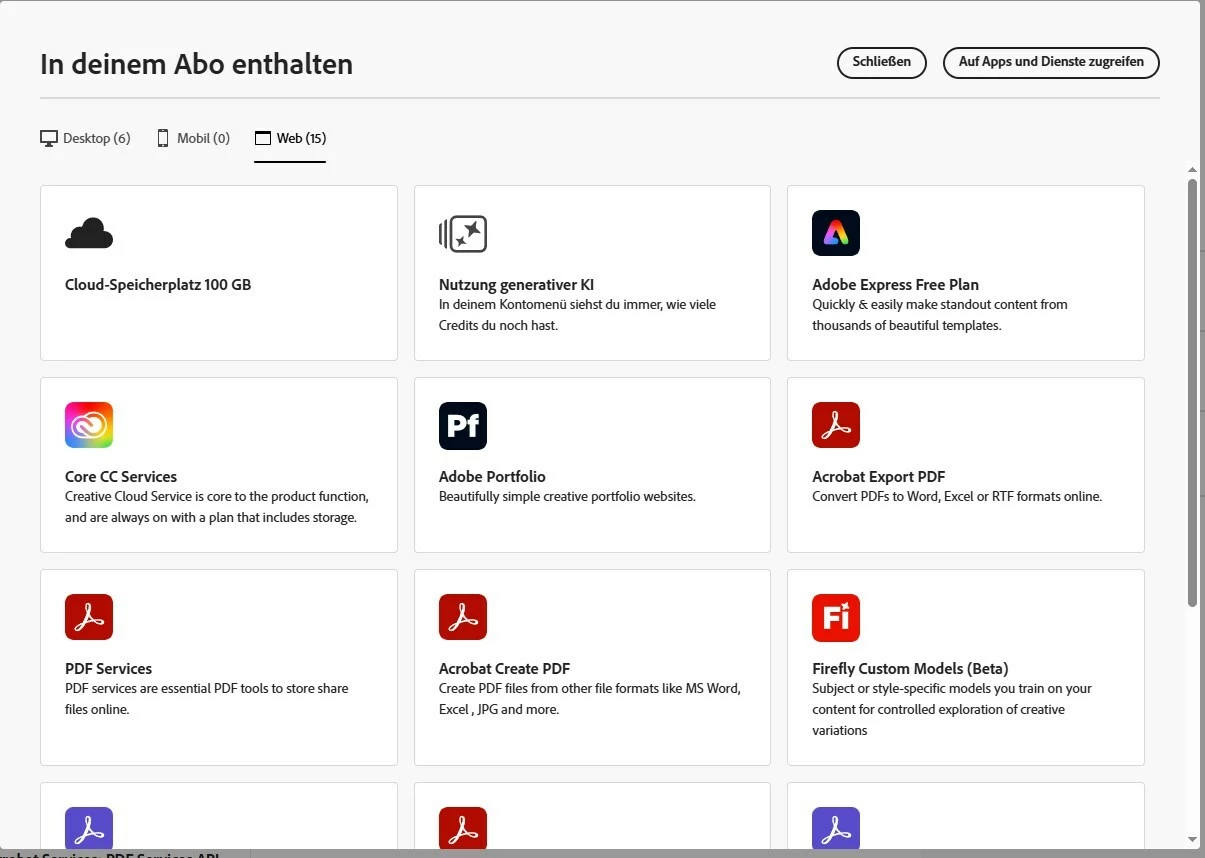
Task: Click the vertical scrollbar thumb
Action: click(x=1192, y=392)
